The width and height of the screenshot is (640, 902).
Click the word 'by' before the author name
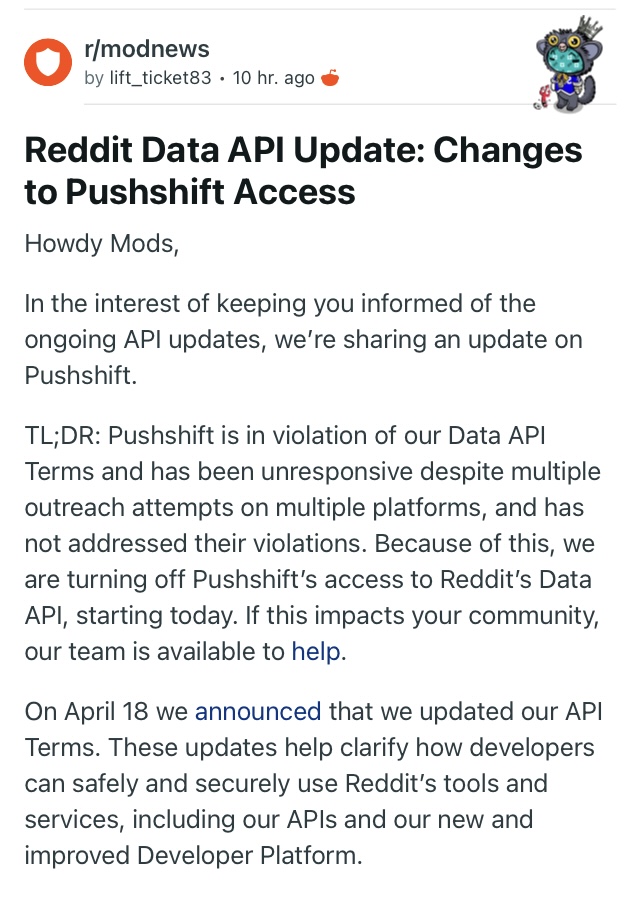tap(94, 78)
